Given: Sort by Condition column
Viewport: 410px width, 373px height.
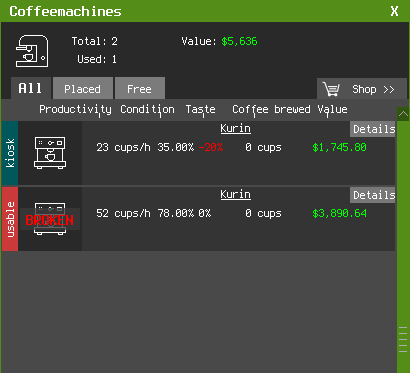Looking at the screenshot, I should [147, 109].
